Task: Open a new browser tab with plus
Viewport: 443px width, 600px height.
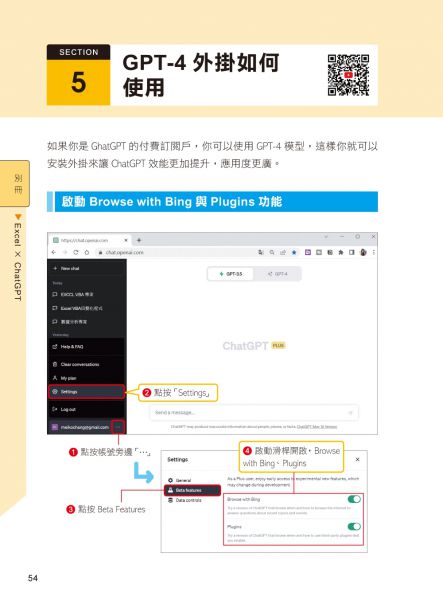Action: [139, 240]
